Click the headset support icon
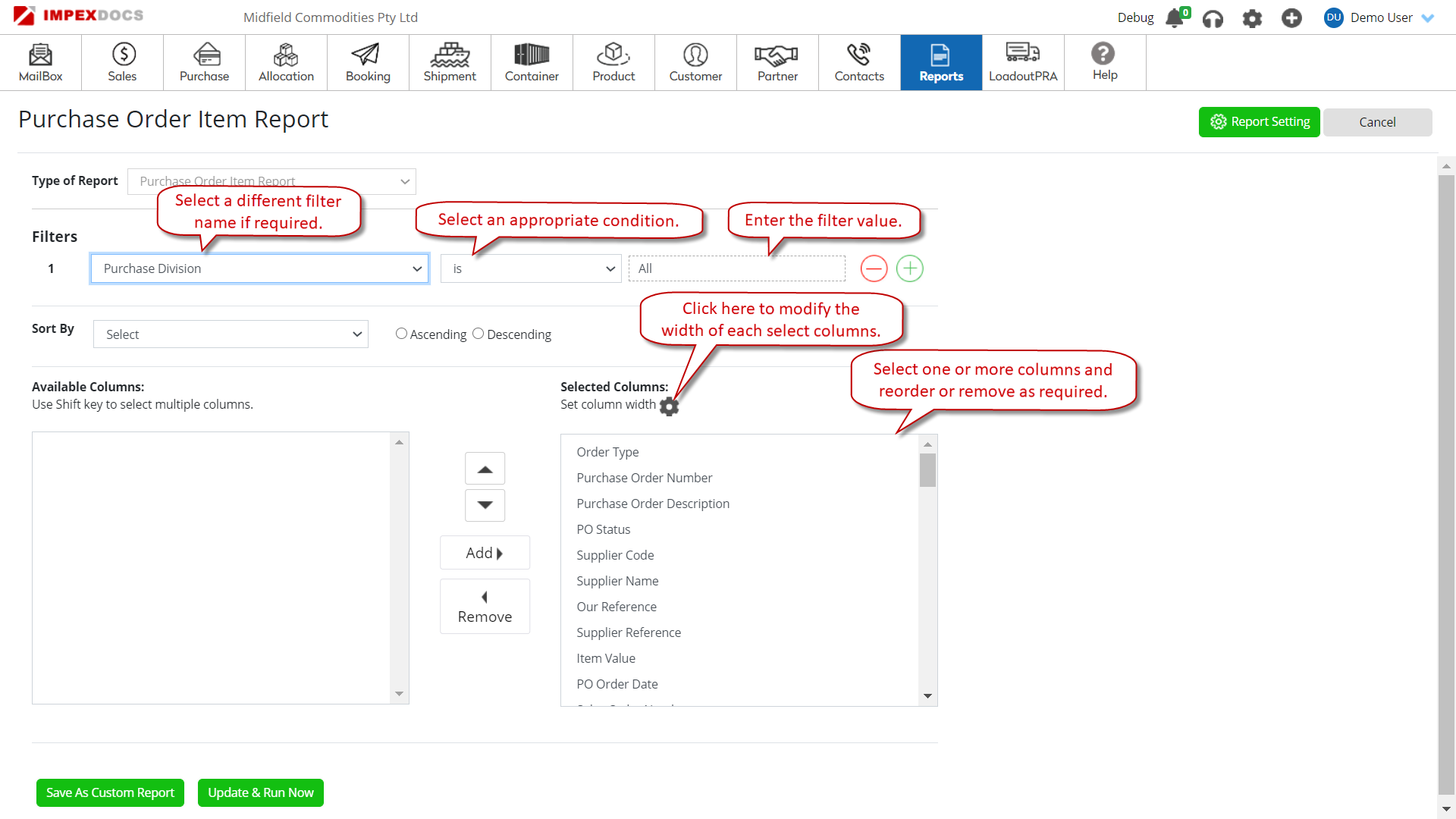Viewport: 1456px width, 819px height. [x=1213, y=18]
